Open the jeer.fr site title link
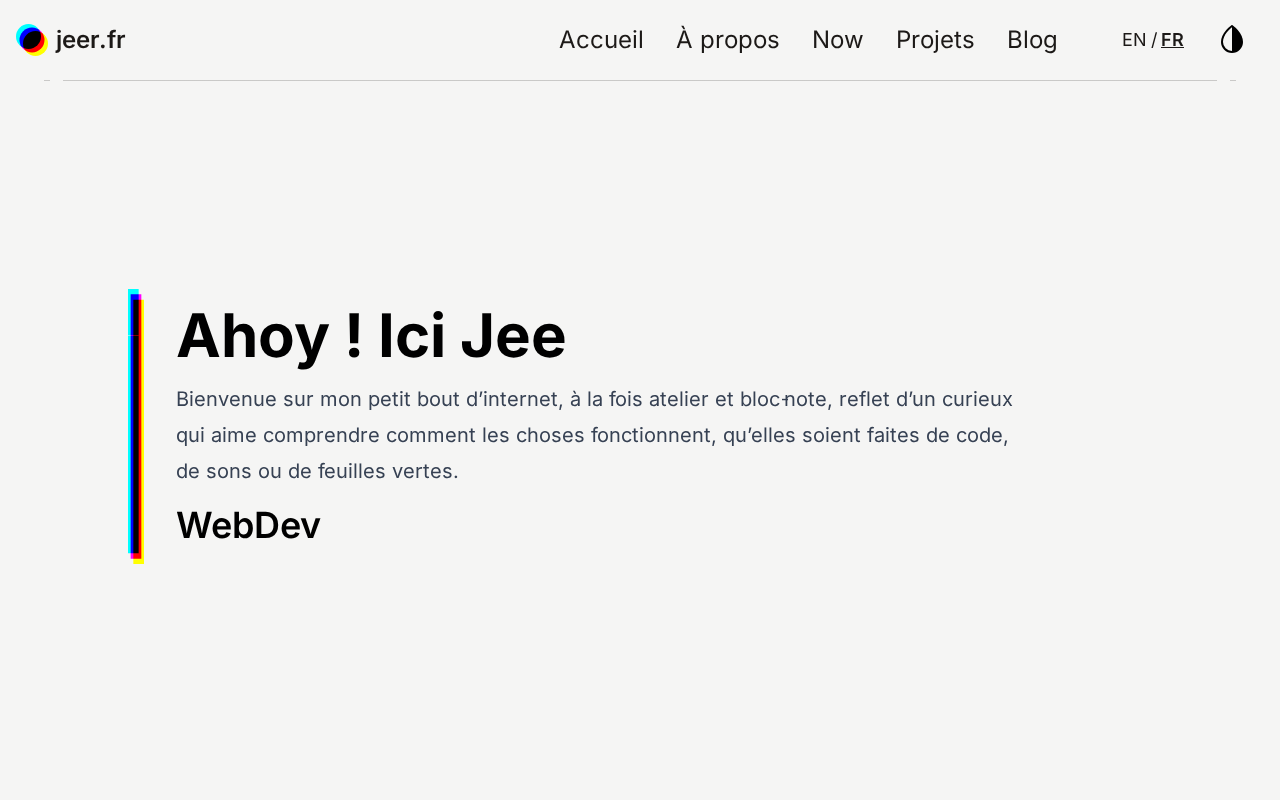 90,40
